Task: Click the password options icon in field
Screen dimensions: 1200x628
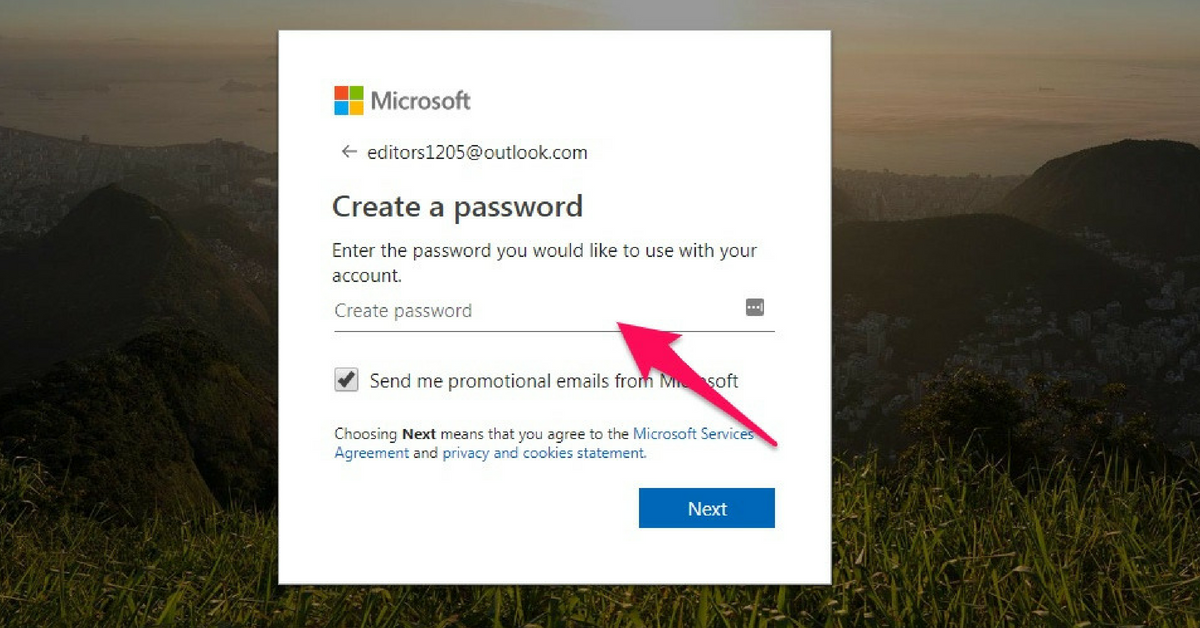Action: pos(755,307)
